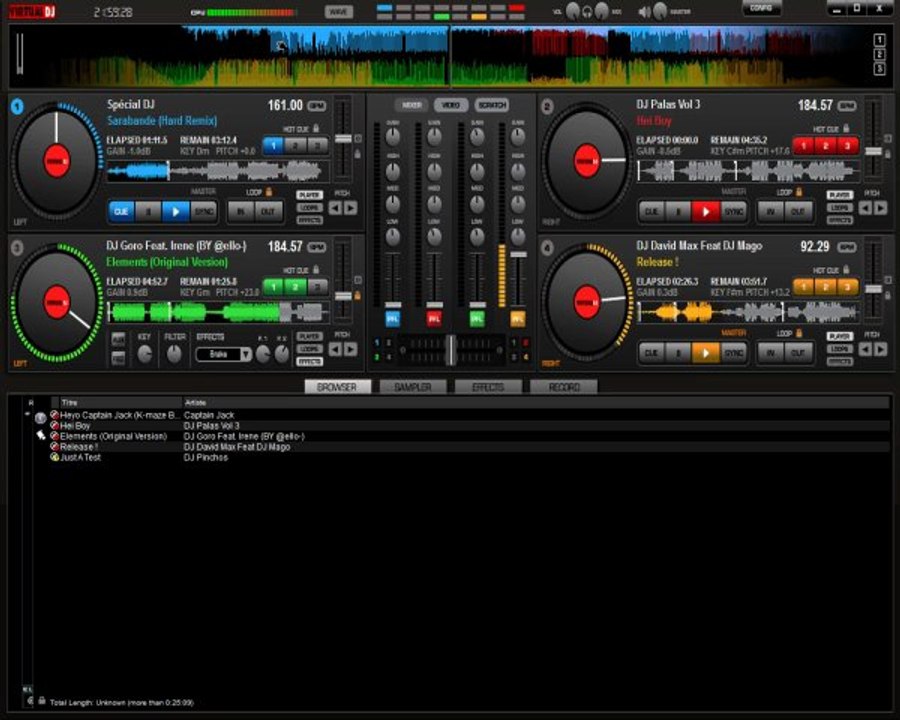
Task: Pause deck 4 (Release !)
Action: click(x=678, y=353)
